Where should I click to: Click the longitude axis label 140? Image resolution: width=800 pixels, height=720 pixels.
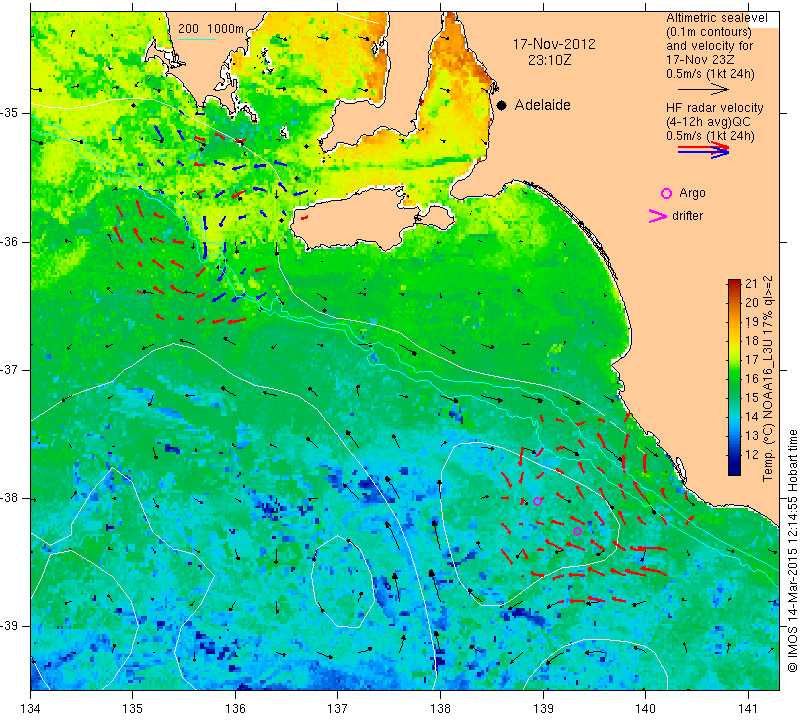(645, 708)
